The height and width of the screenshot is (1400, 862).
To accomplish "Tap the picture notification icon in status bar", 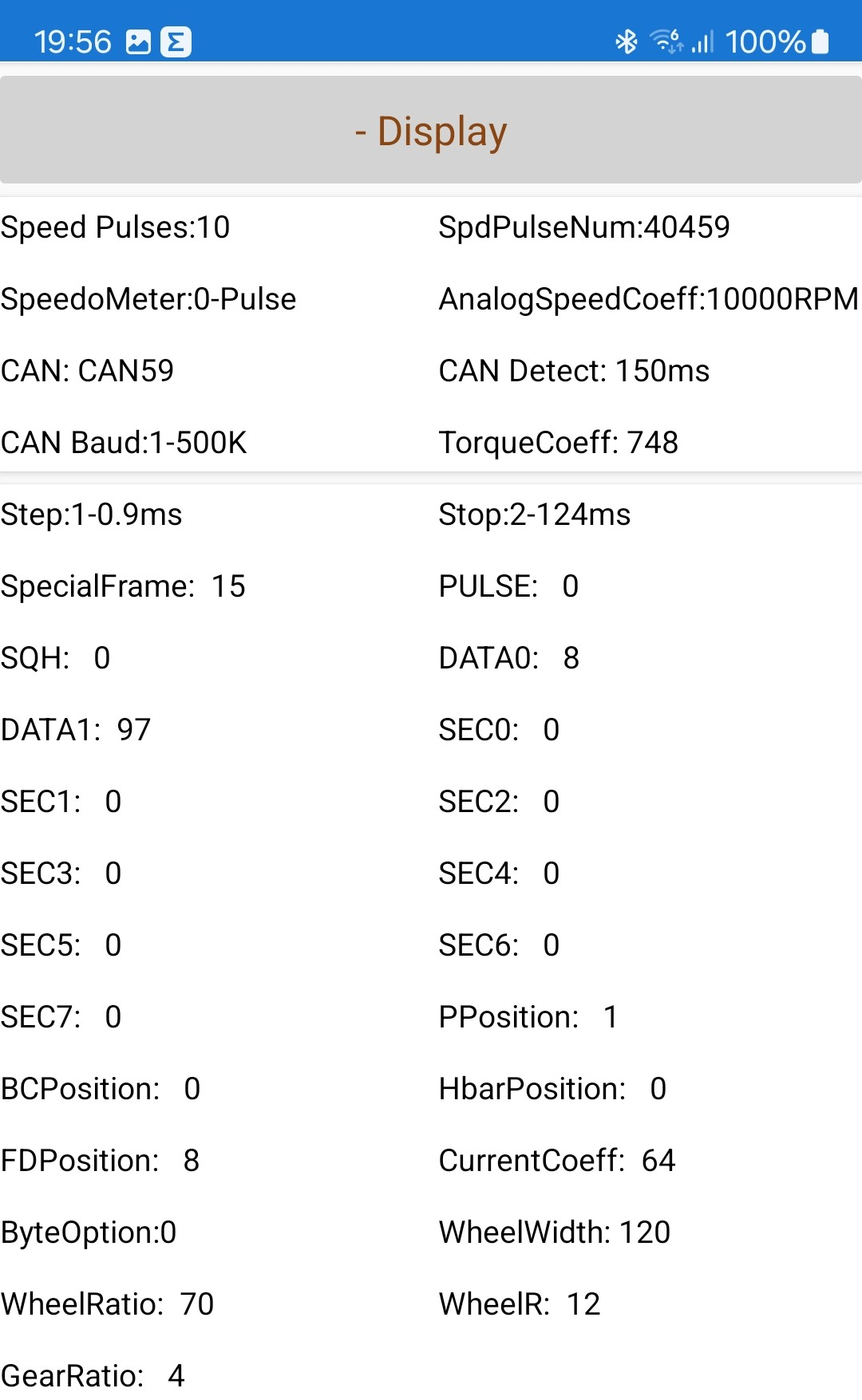I will tap(138, 42).
